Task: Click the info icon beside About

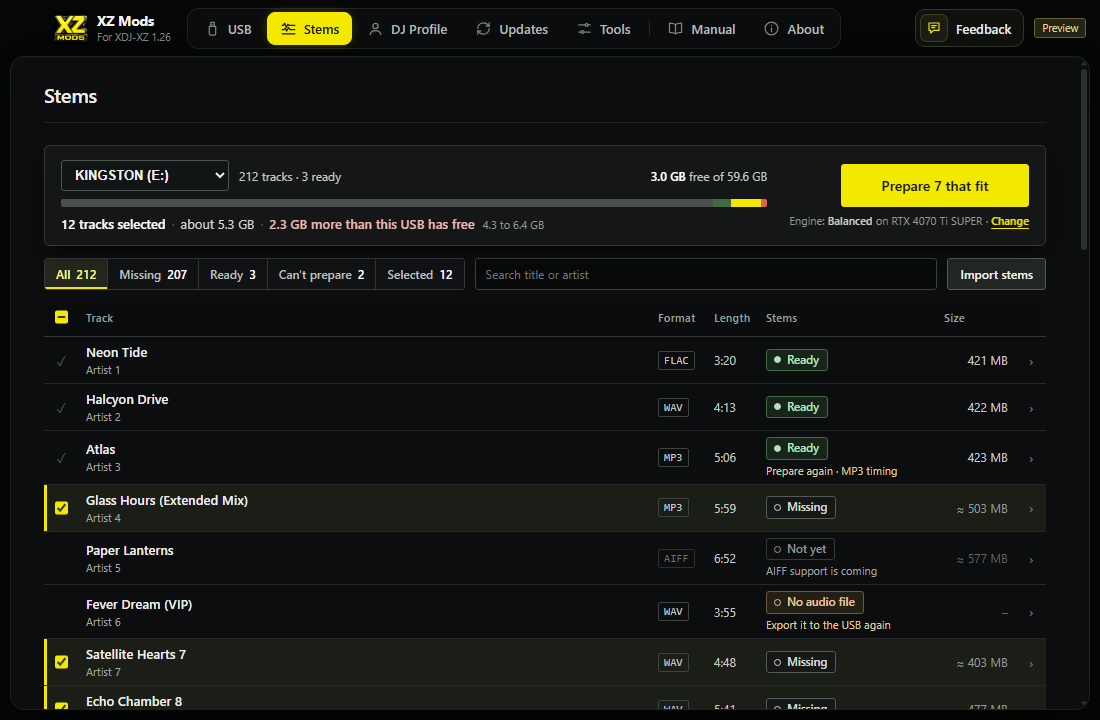Action: [x=771, y=29]
